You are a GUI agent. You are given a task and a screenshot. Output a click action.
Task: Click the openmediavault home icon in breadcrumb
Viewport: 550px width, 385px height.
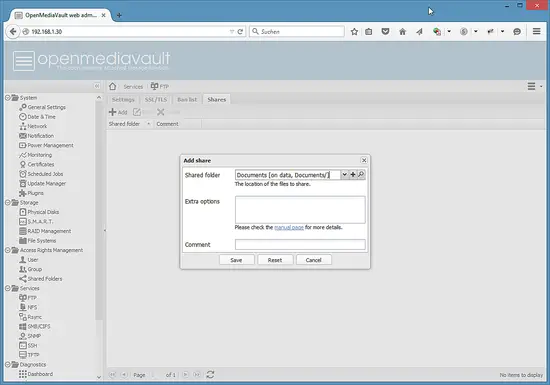113,86
